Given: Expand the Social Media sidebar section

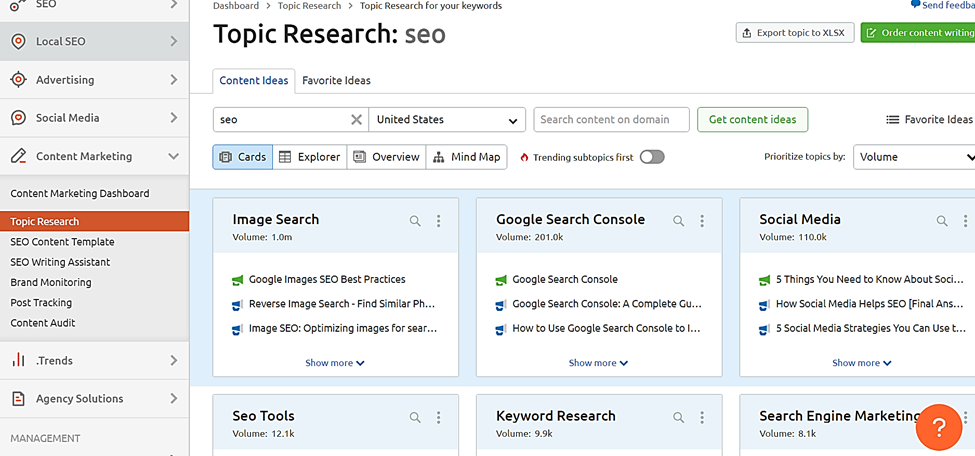Looking at the screenshot, I should [173, 118].
